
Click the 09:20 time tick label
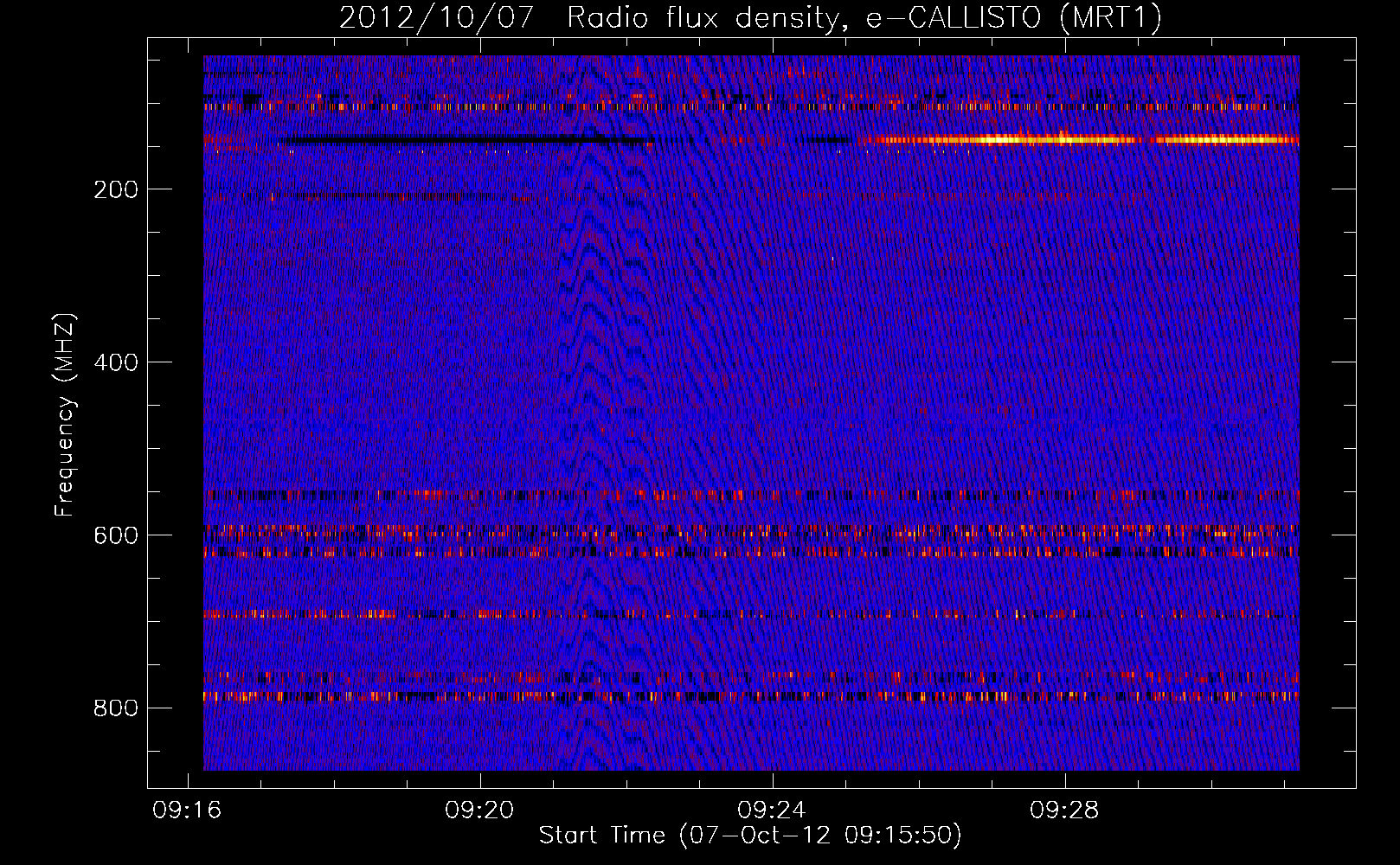(479, 811)
